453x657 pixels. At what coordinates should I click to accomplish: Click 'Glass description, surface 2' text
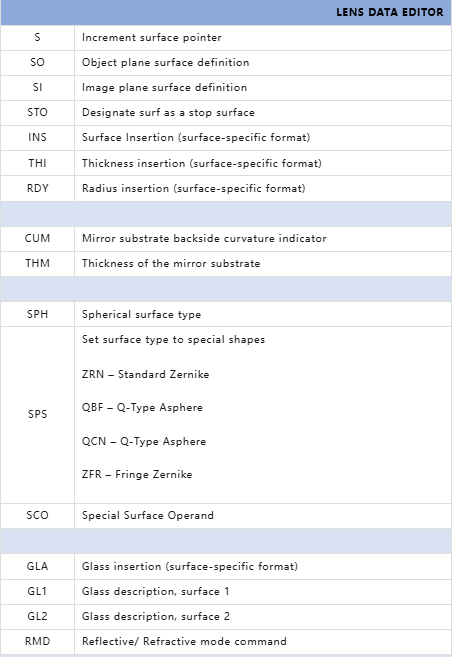[155, 616]
